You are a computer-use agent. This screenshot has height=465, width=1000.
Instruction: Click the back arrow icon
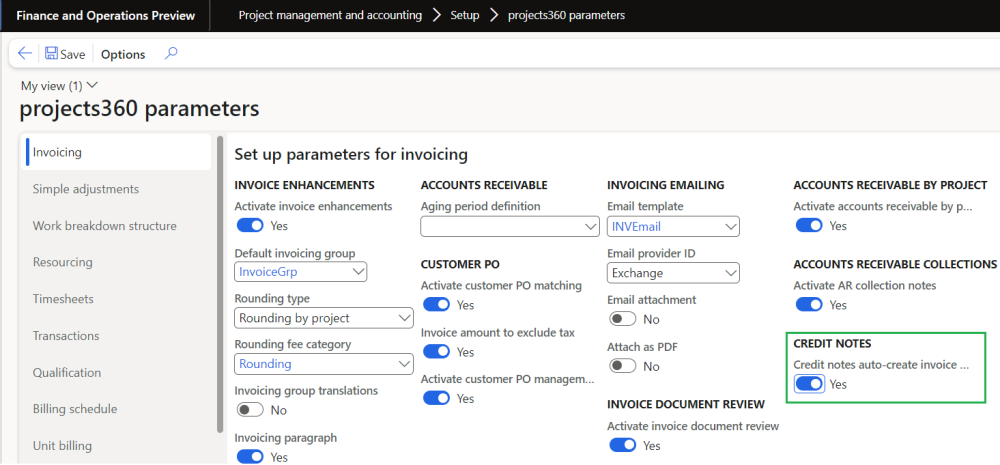[25, 54]
